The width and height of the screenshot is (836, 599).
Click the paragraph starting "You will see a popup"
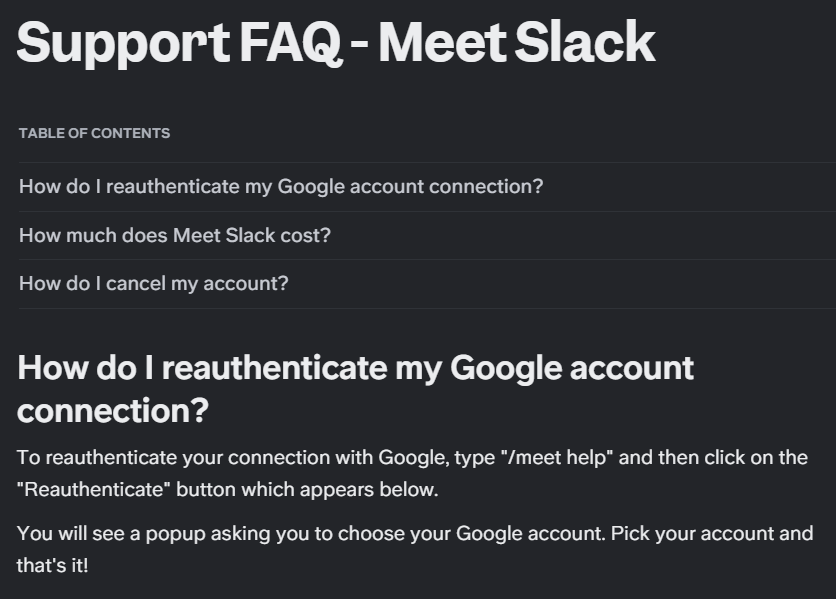415,549
